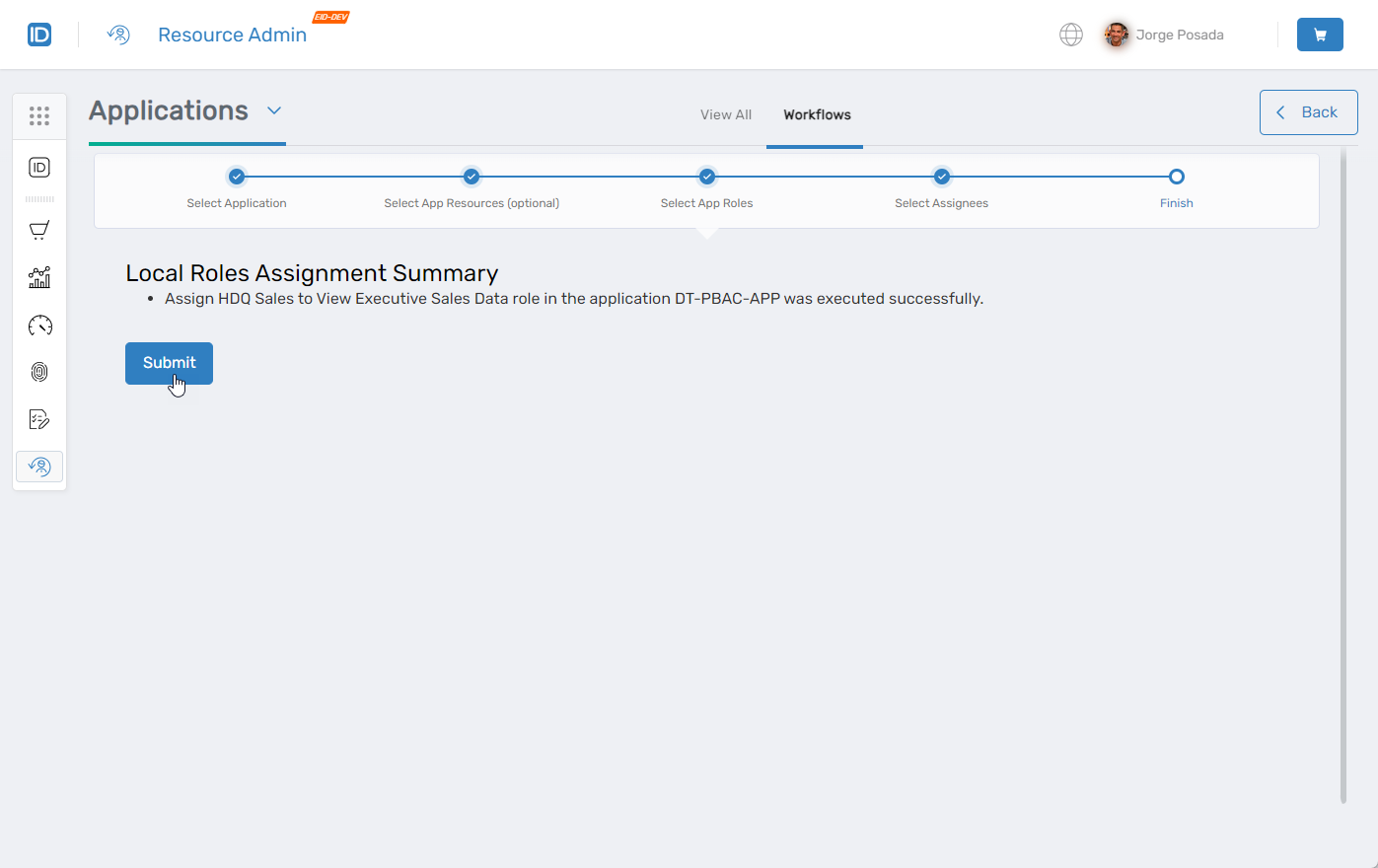Click the highlighted Resource Admin sidebar icon
This screenshot has width=1378, height=868.
pos(39,466)
